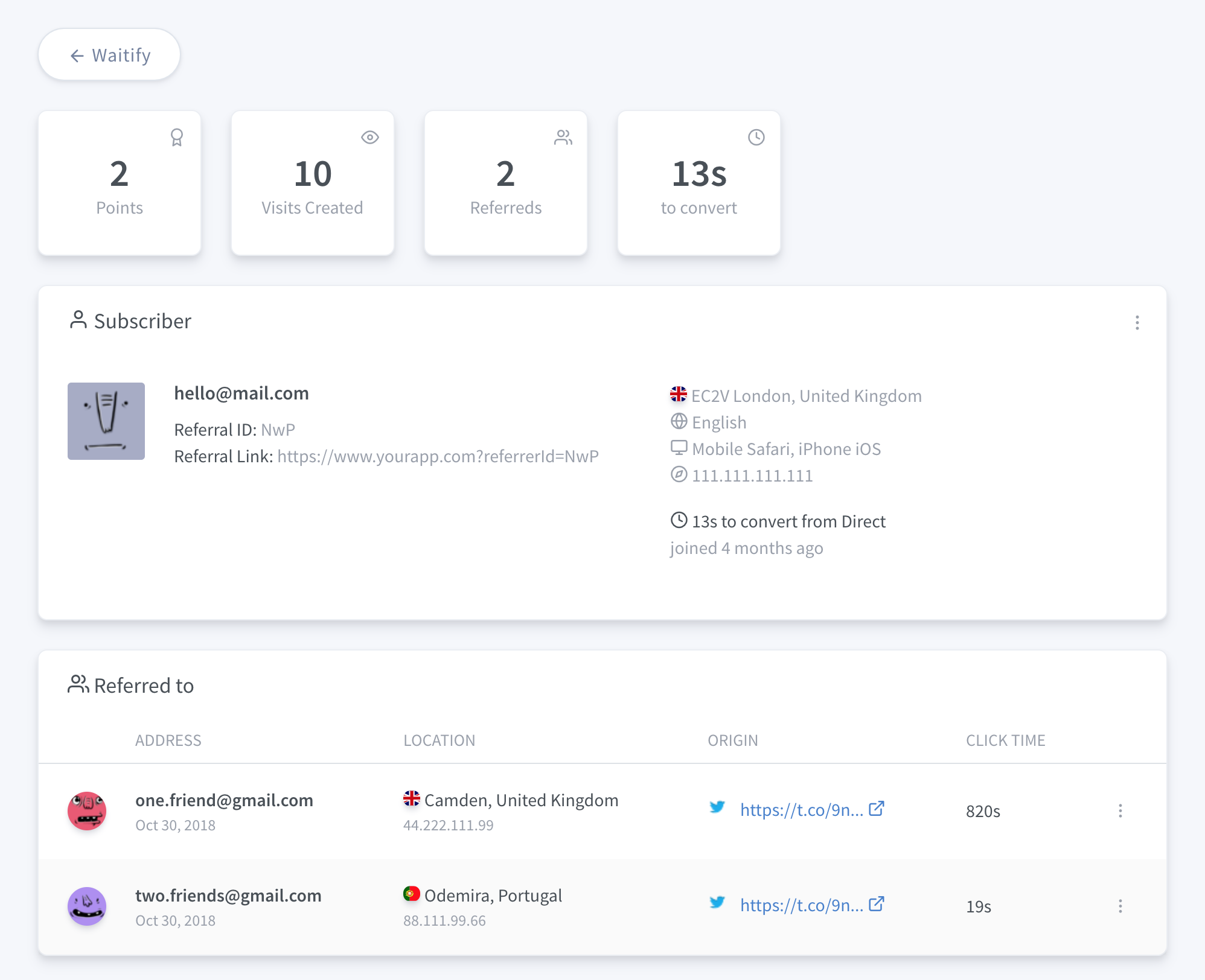
Task: Click the clock icon on 13s to convert card
Action: pyautogui.click(x=756, y=138)
